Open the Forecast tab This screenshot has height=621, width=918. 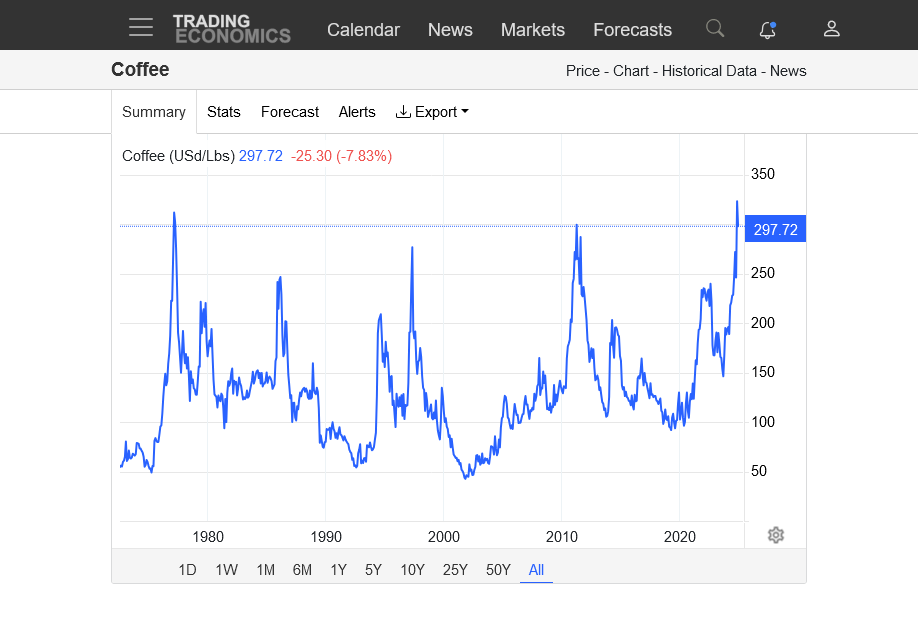(x=290, y=112)
